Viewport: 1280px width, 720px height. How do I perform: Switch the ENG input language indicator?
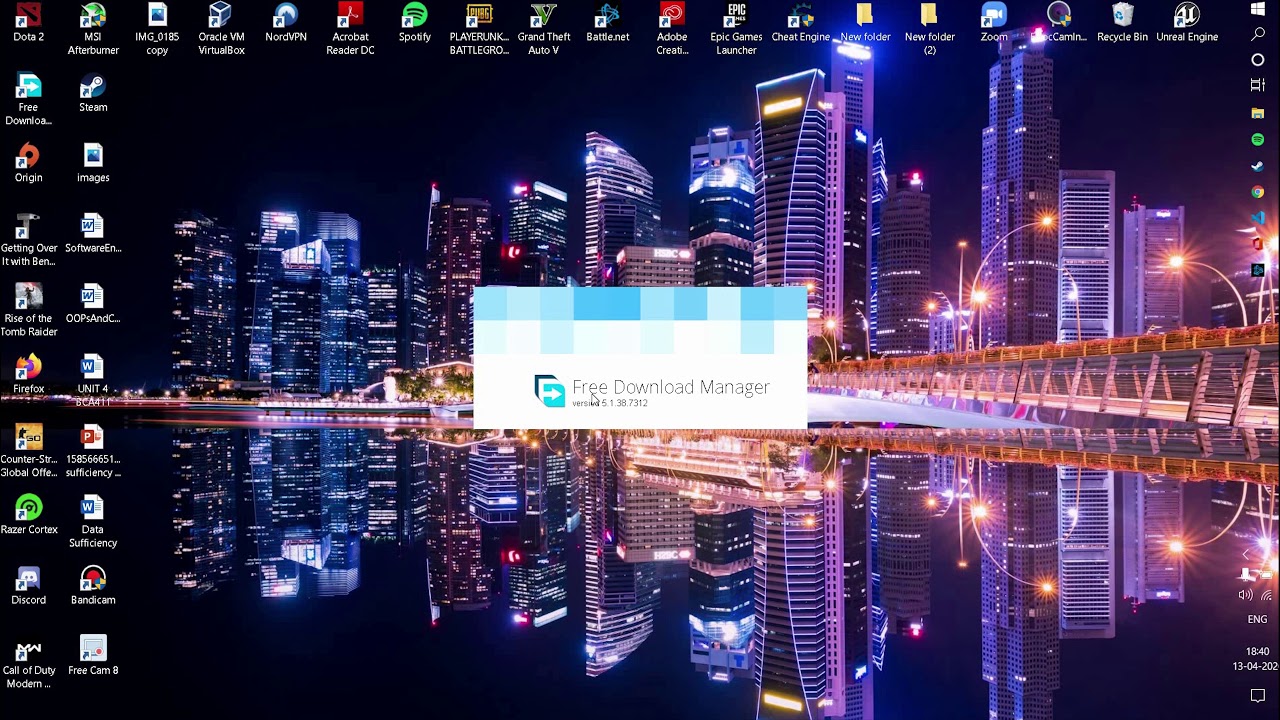1257,620
